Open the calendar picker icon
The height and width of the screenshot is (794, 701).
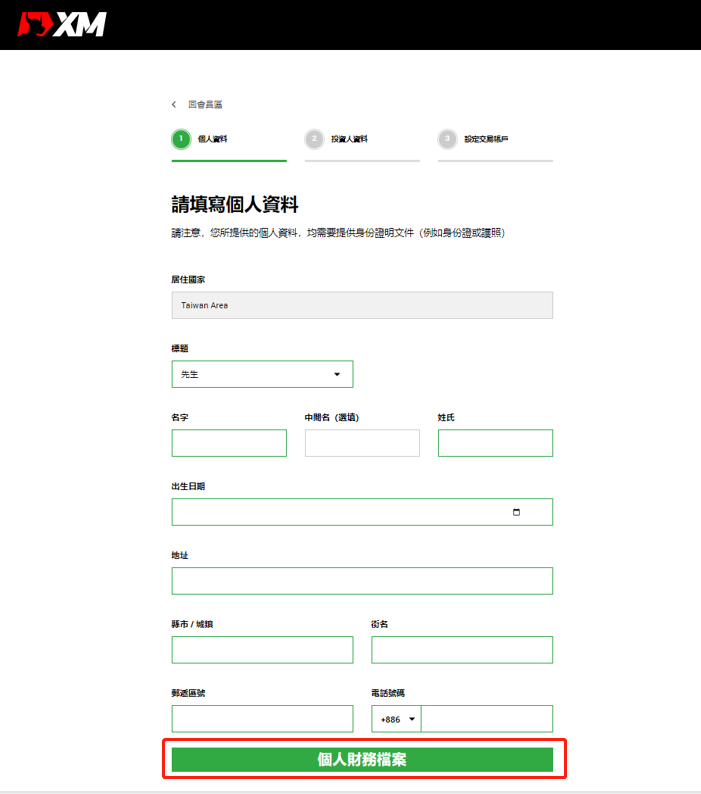(x=516, y=512)
